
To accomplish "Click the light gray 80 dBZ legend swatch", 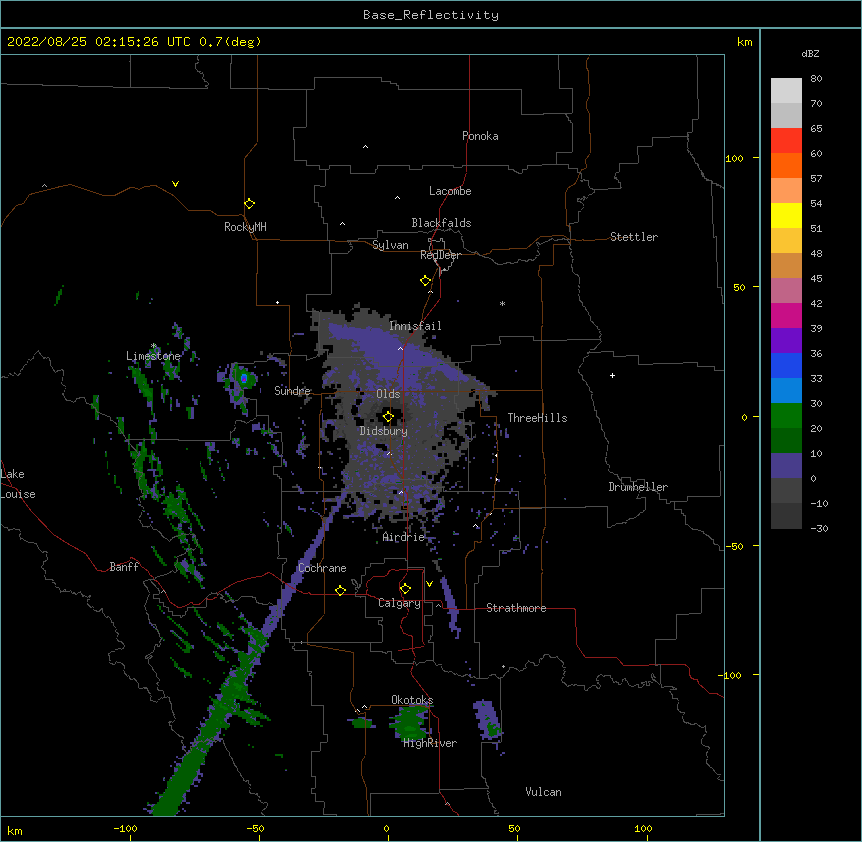I will tap(786, 91).
